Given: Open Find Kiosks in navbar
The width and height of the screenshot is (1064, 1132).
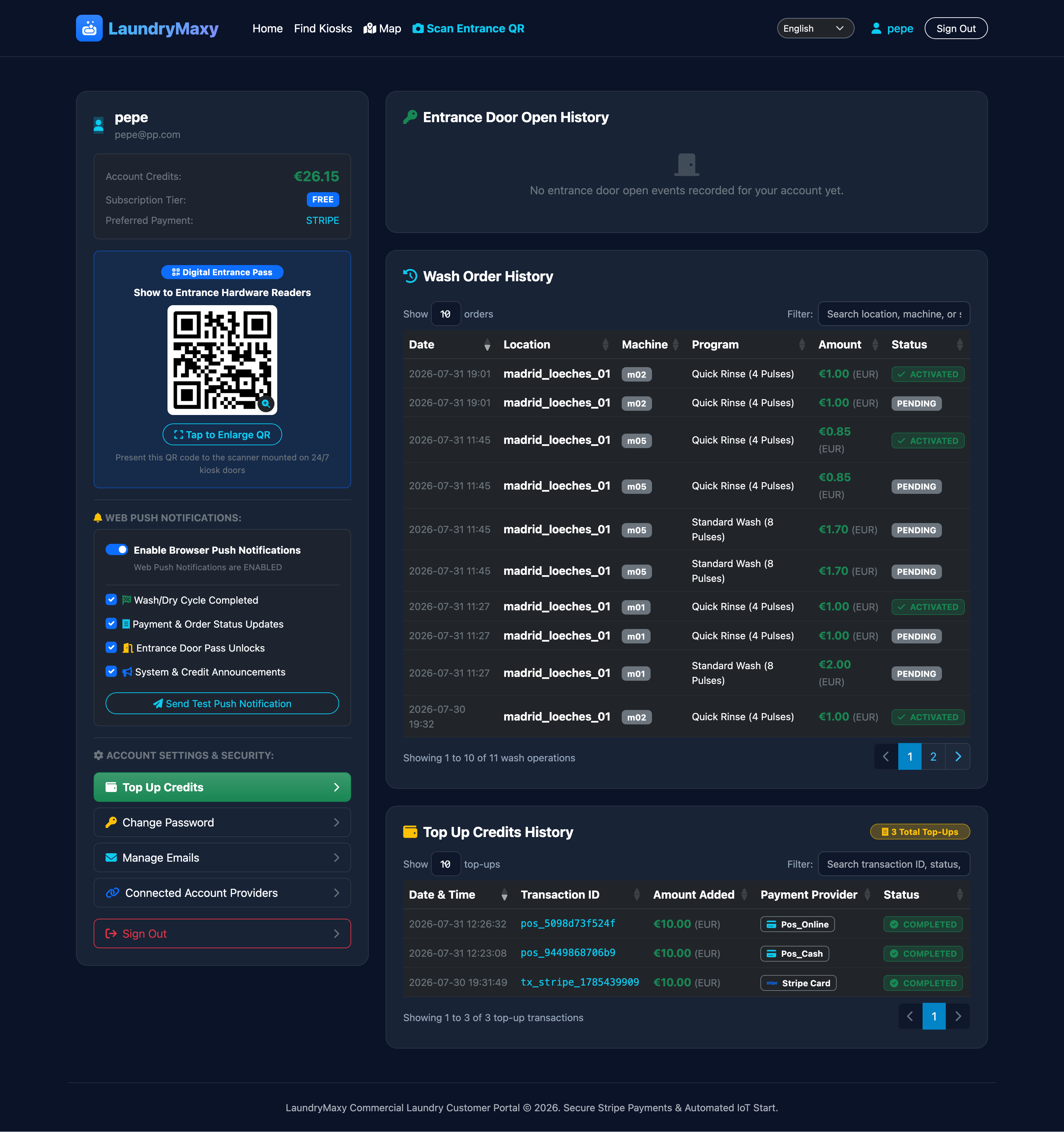Looking at the screenshot, I should tap(323, 29).
